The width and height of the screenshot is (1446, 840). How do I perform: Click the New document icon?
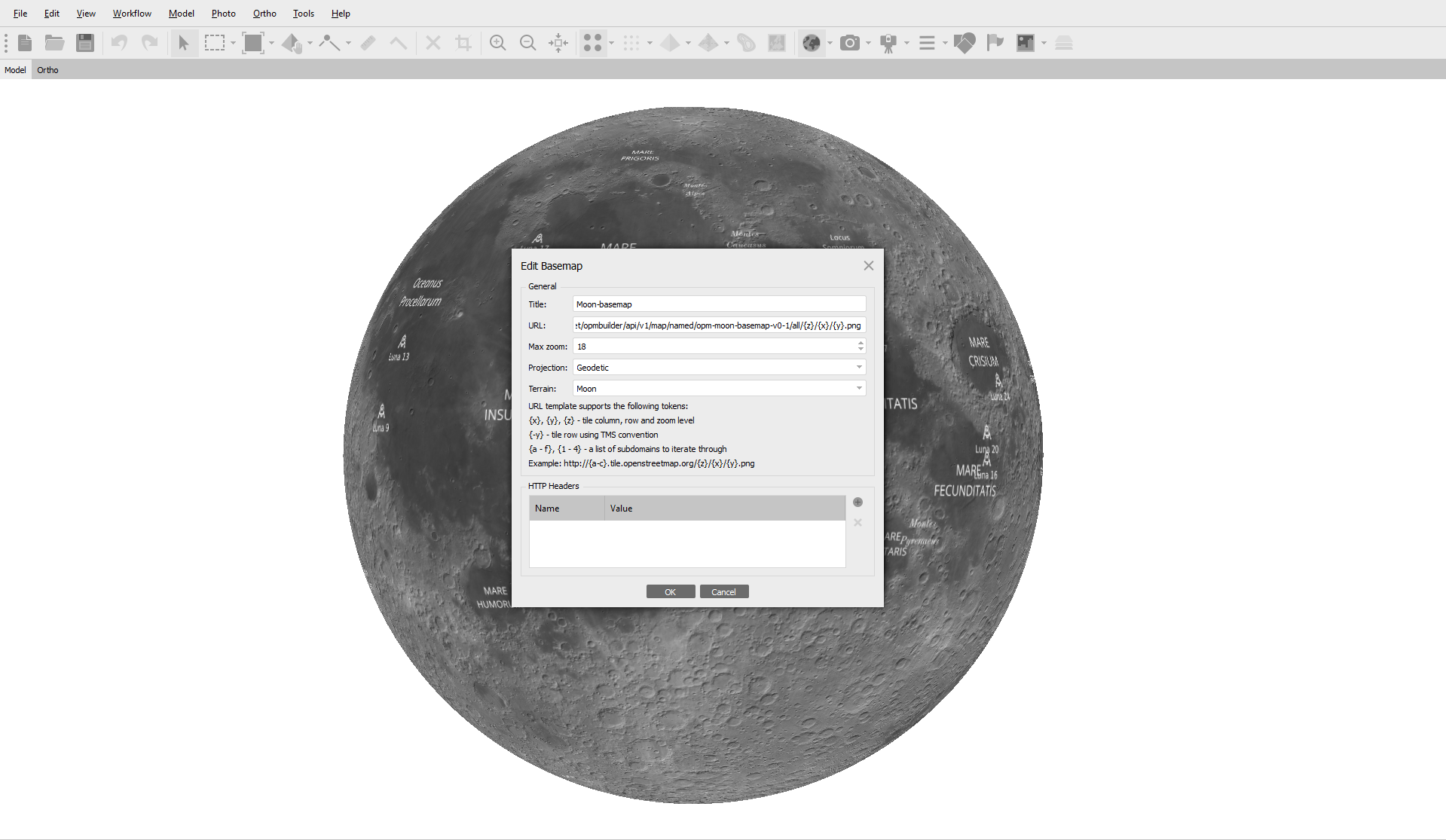[25, 43]
